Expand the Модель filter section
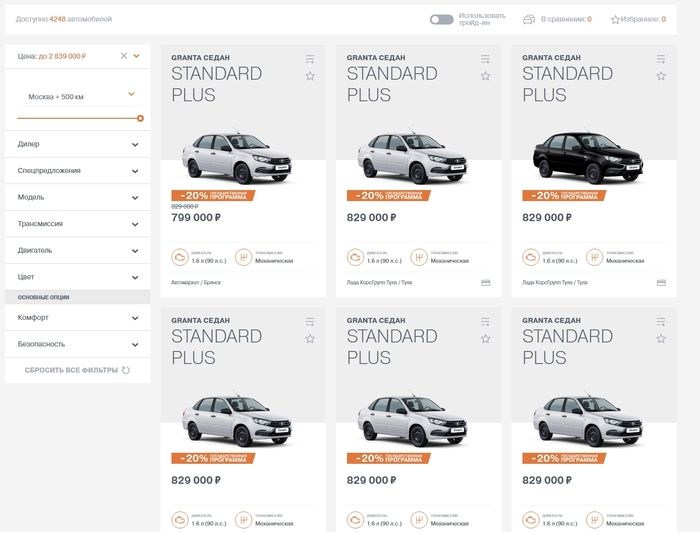This screenshot has width=700, height=534. point(135,198)
